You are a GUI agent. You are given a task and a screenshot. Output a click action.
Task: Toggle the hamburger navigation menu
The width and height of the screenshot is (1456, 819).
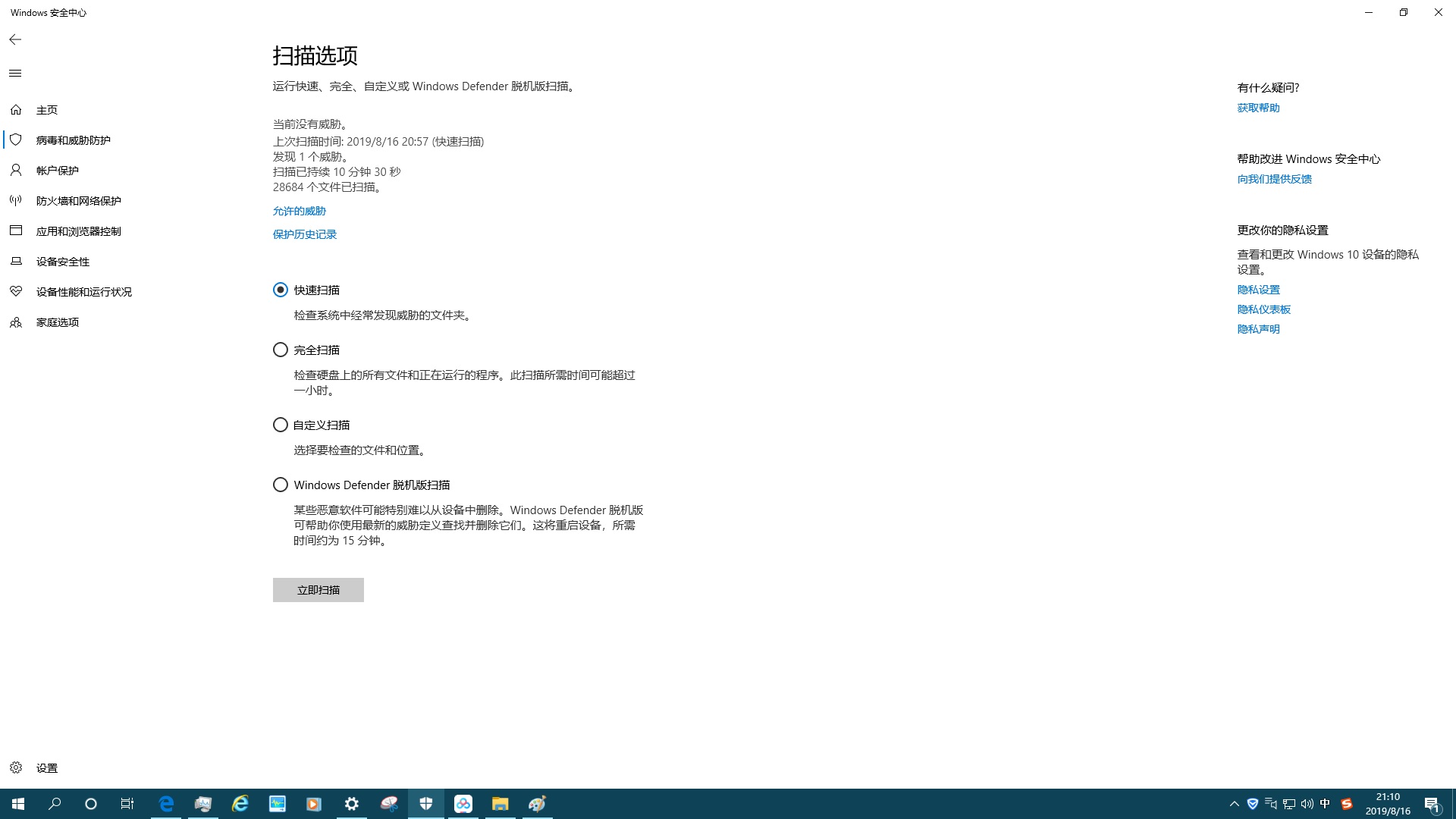coord(15,74)
